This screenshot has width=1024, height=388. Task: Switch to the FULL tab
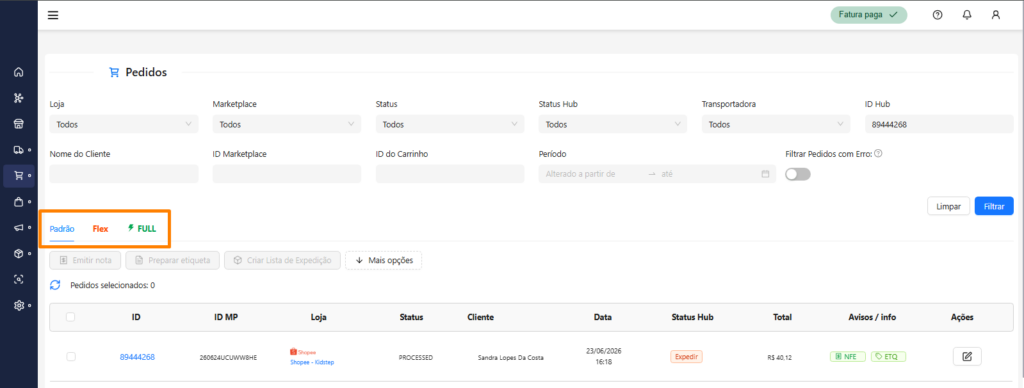142,229
